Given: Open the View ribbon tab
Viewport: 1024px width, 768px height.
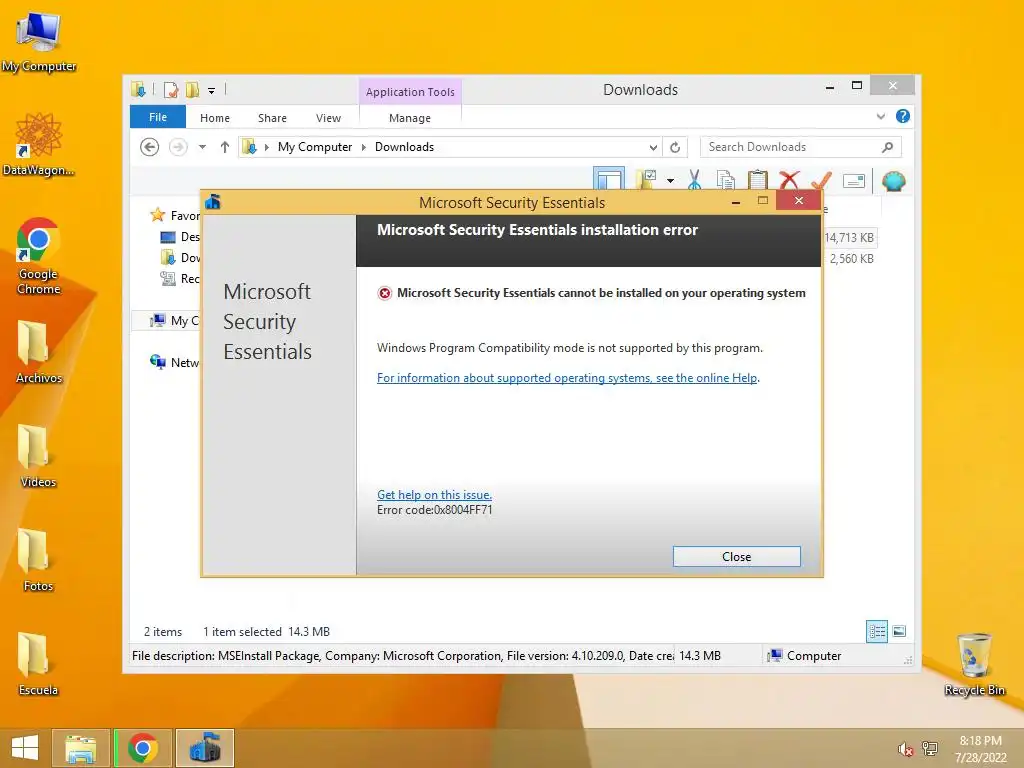Looking at the screenshot, I should pyautogui.click(x=328, y=118).
